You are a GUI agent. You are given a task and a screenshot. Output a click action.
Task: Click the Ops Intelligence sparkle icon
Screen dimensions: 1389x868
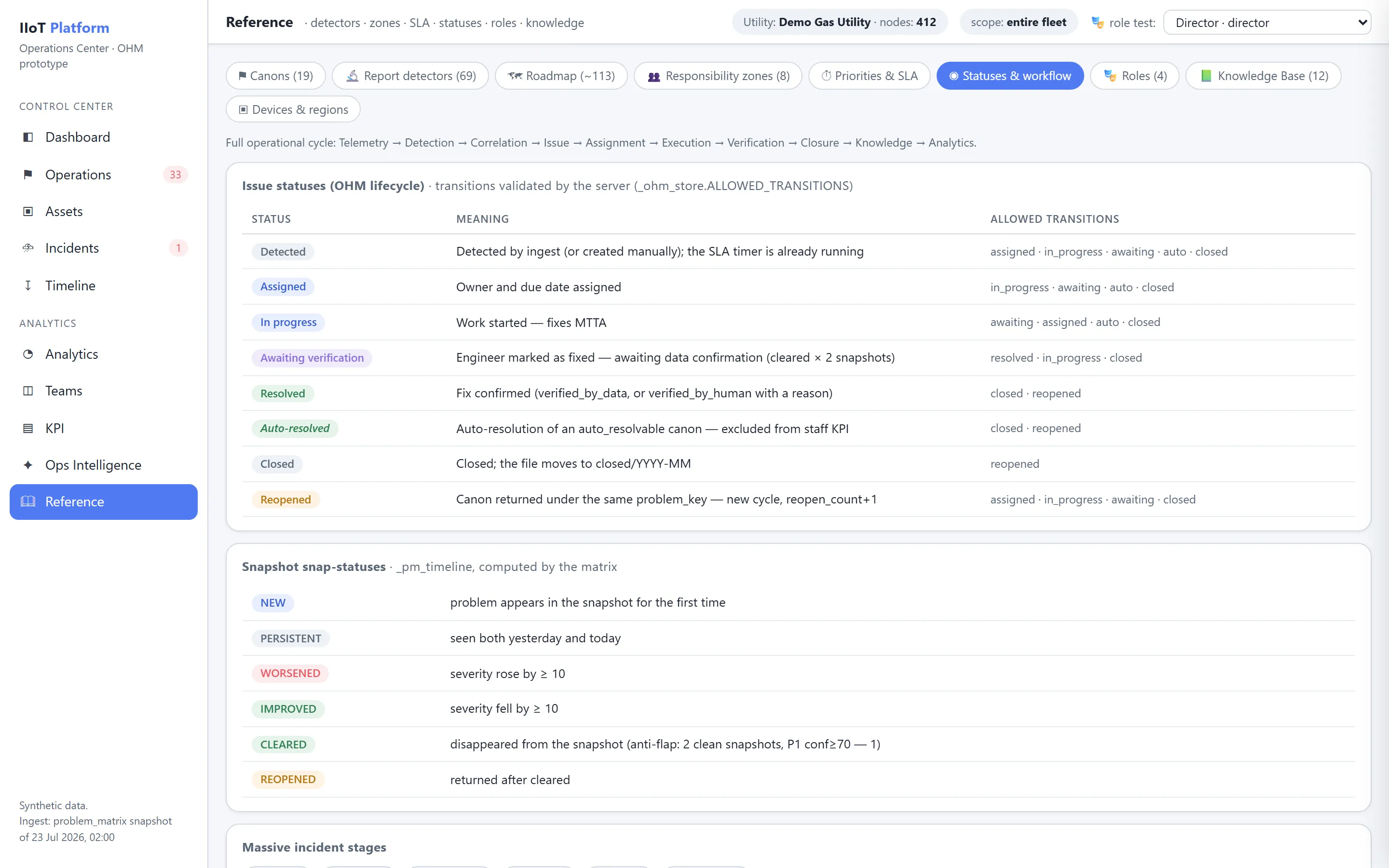tap(27, 465)
